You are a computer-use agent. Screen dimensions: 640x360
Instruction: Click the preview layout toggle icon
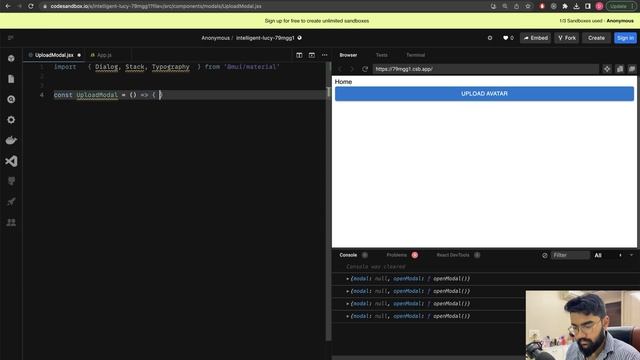(312, 55)
